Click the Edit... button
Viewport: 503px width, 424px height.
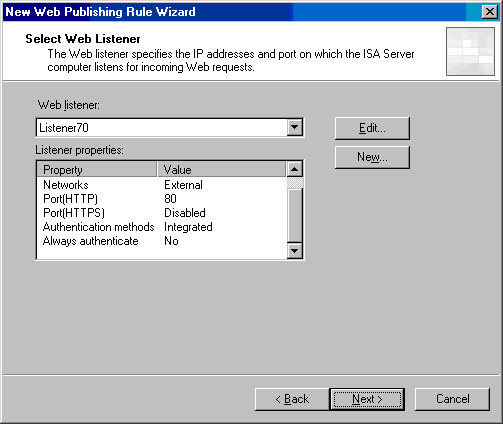[372, 128]
